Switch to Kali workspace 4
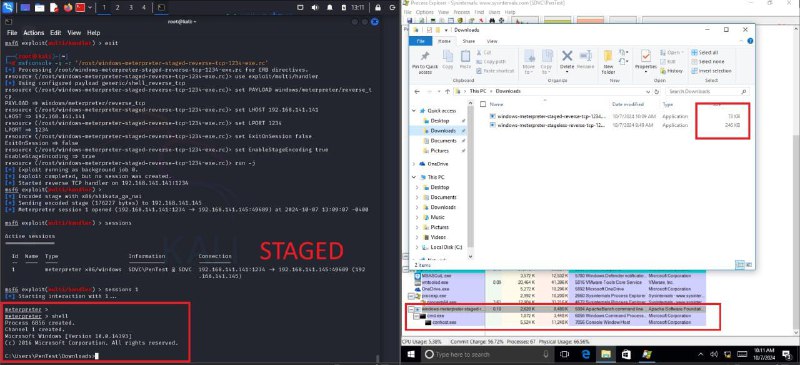Image resolution: width=800 pixels, height=365 pixels. click(x=143, y=8)
